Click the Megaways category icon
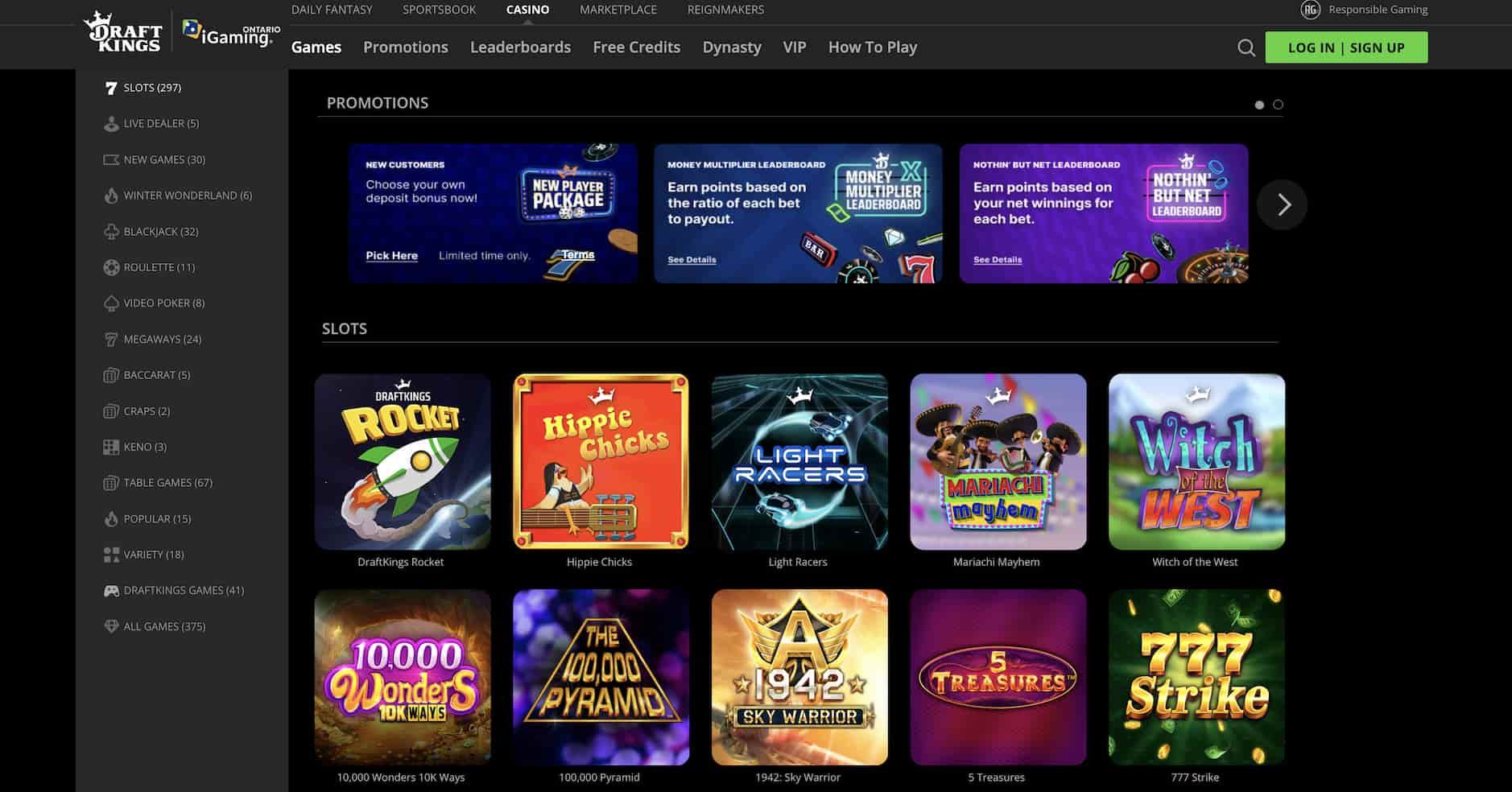 pyautogui.click(x=111, y=340)
